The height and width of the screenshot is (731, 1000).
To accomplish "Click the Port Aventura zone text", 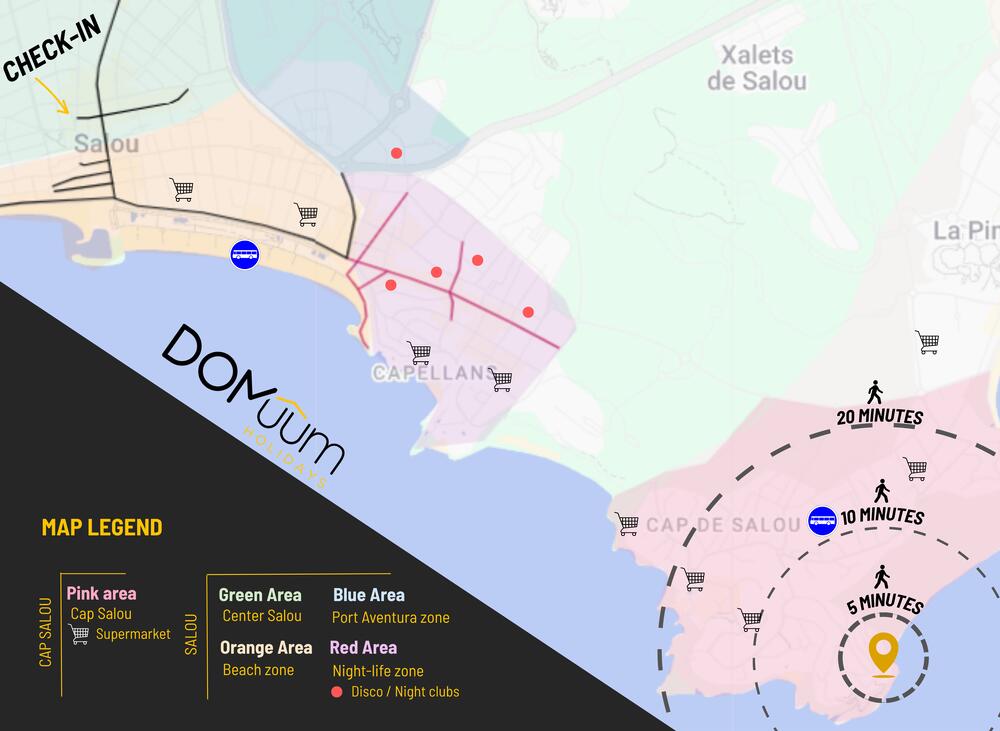I will coord(391,617).
